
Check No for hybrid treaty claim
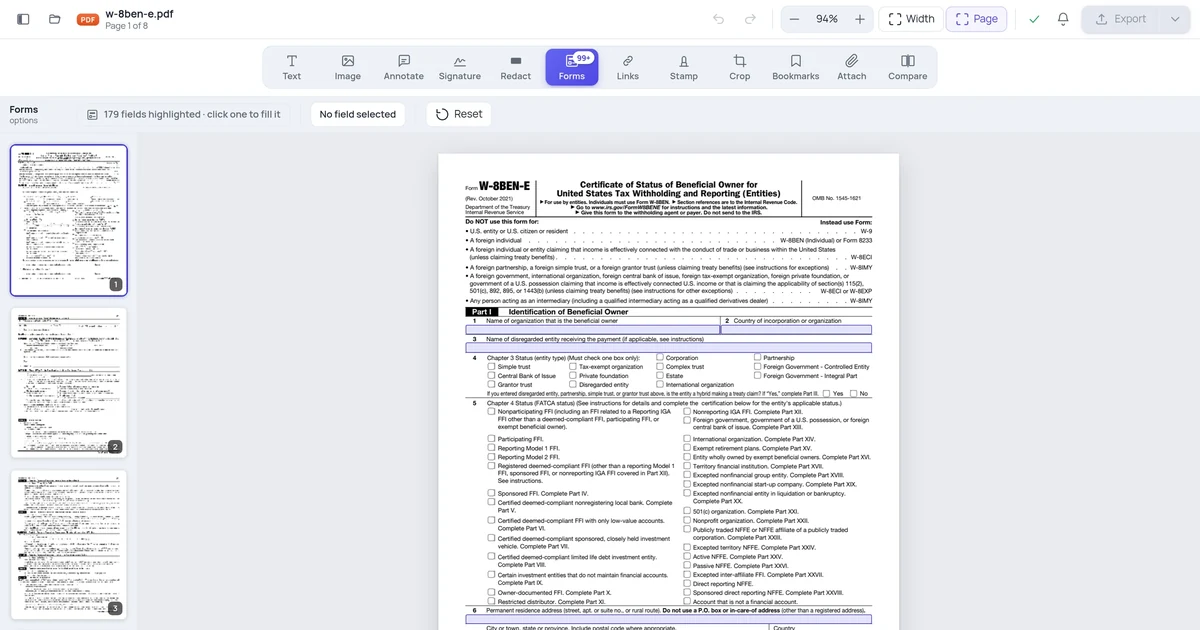pyautogui.click(x=853, y=394)
